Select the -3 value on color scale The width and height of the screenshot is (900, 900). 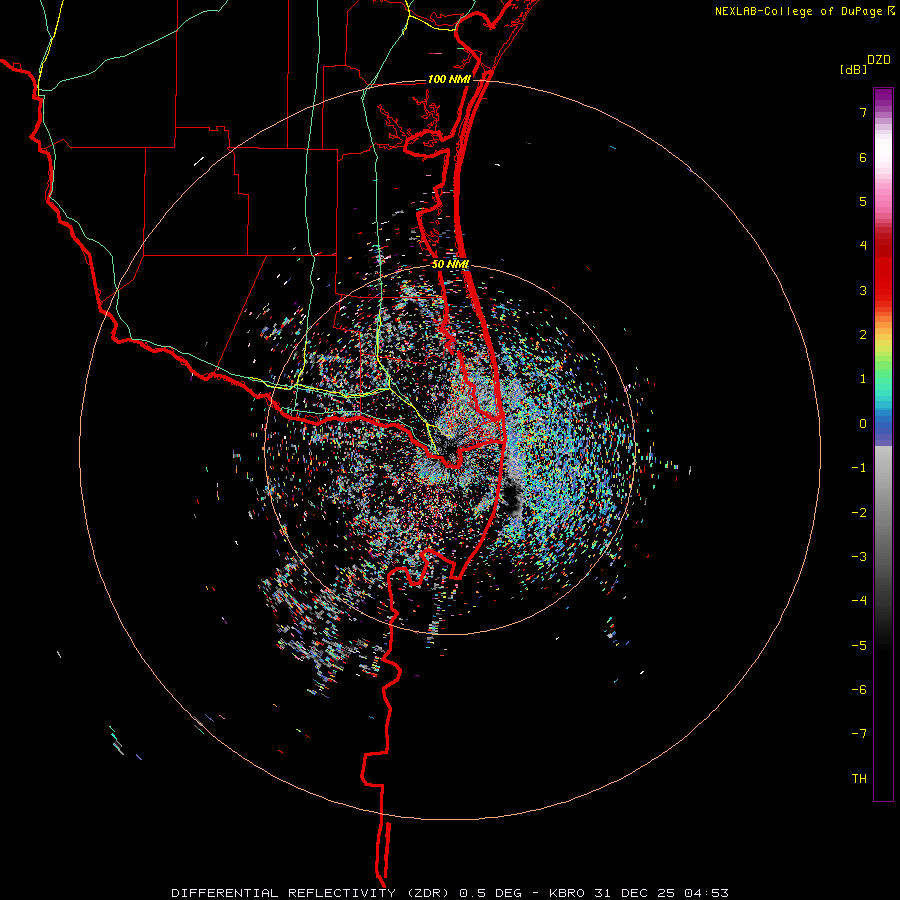[859, 557]
